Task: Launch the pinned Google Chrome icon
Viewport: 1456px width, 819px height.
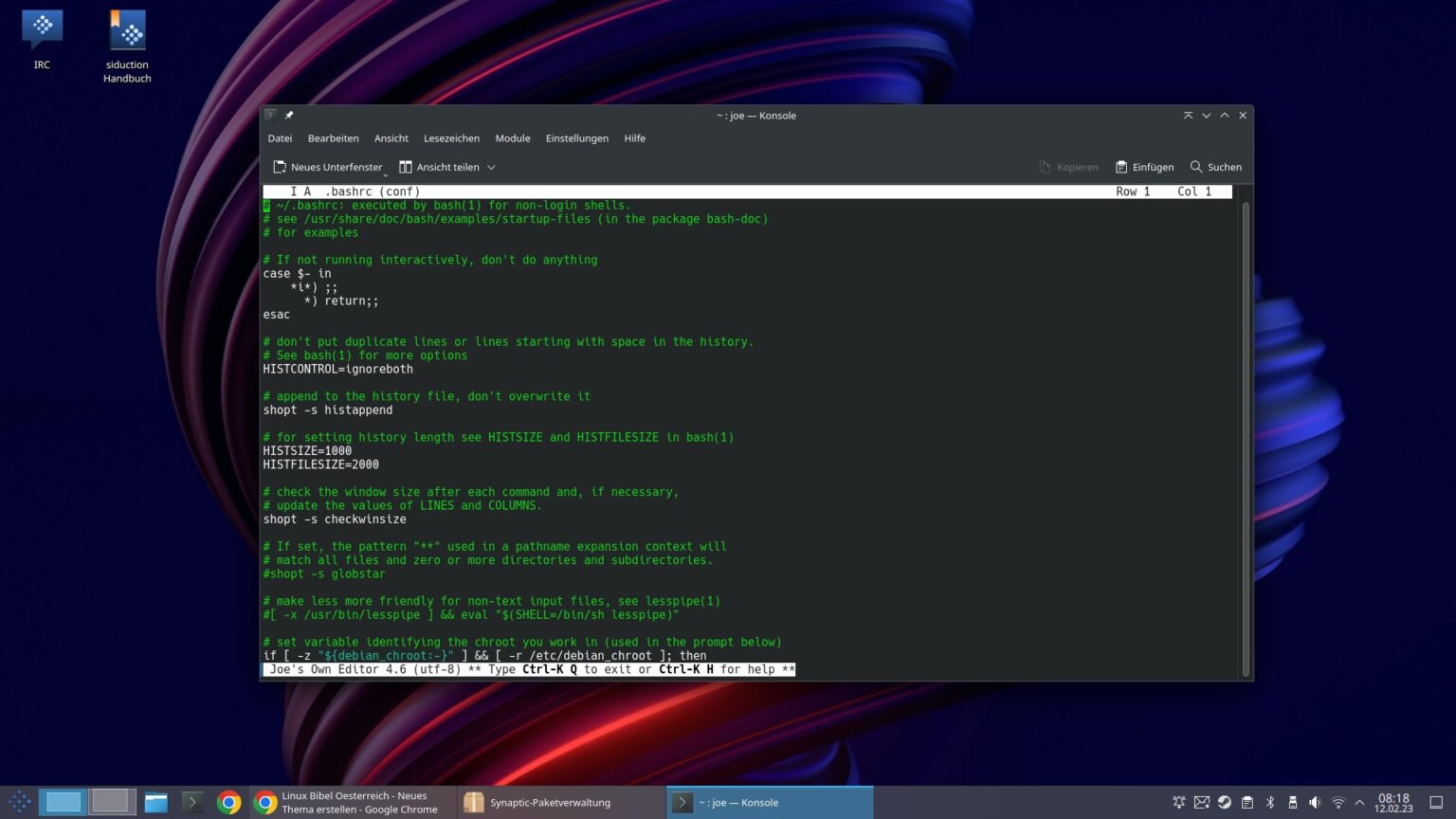Action: click(228, 802)
